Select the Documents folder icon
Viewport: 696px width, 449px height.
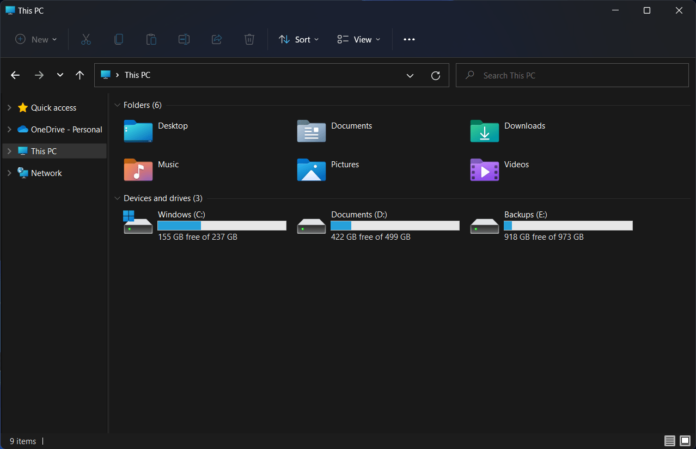(311, 131)
